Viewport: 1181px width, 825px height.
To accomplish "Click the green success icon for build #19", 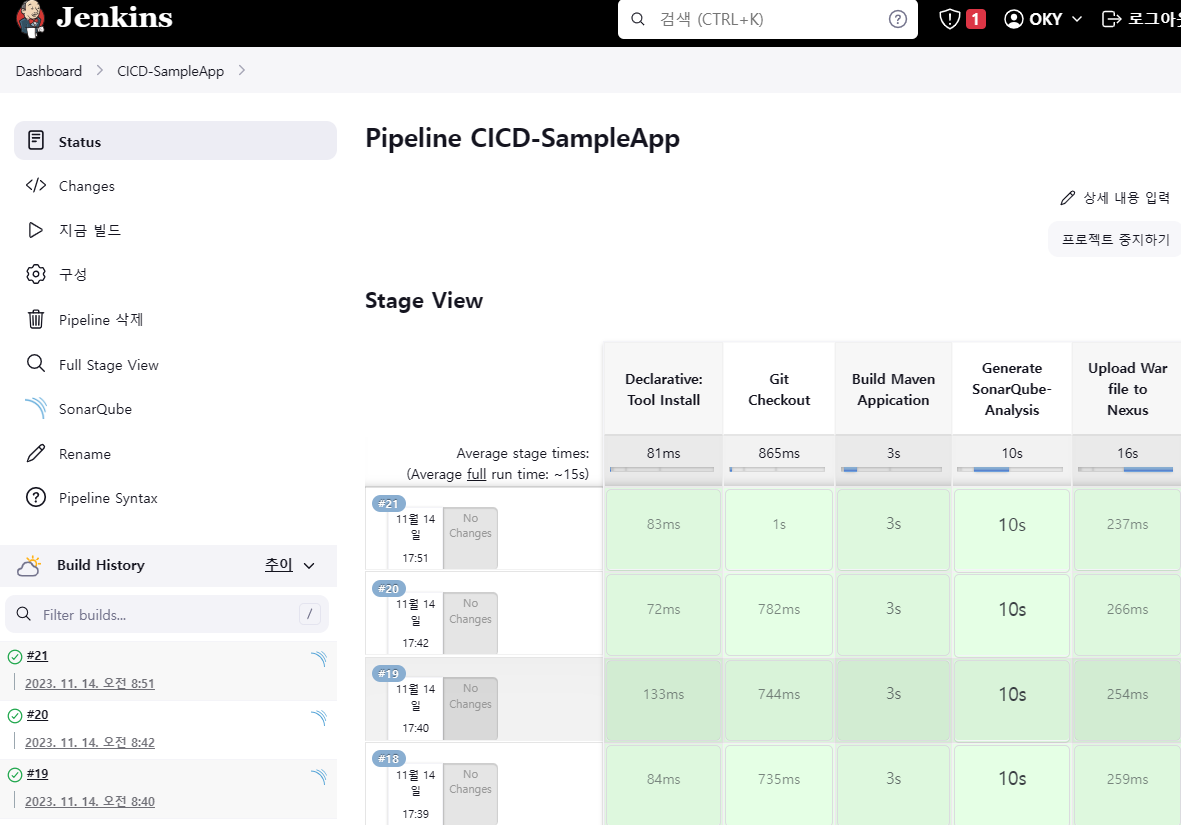I will (x=14, y=775).
